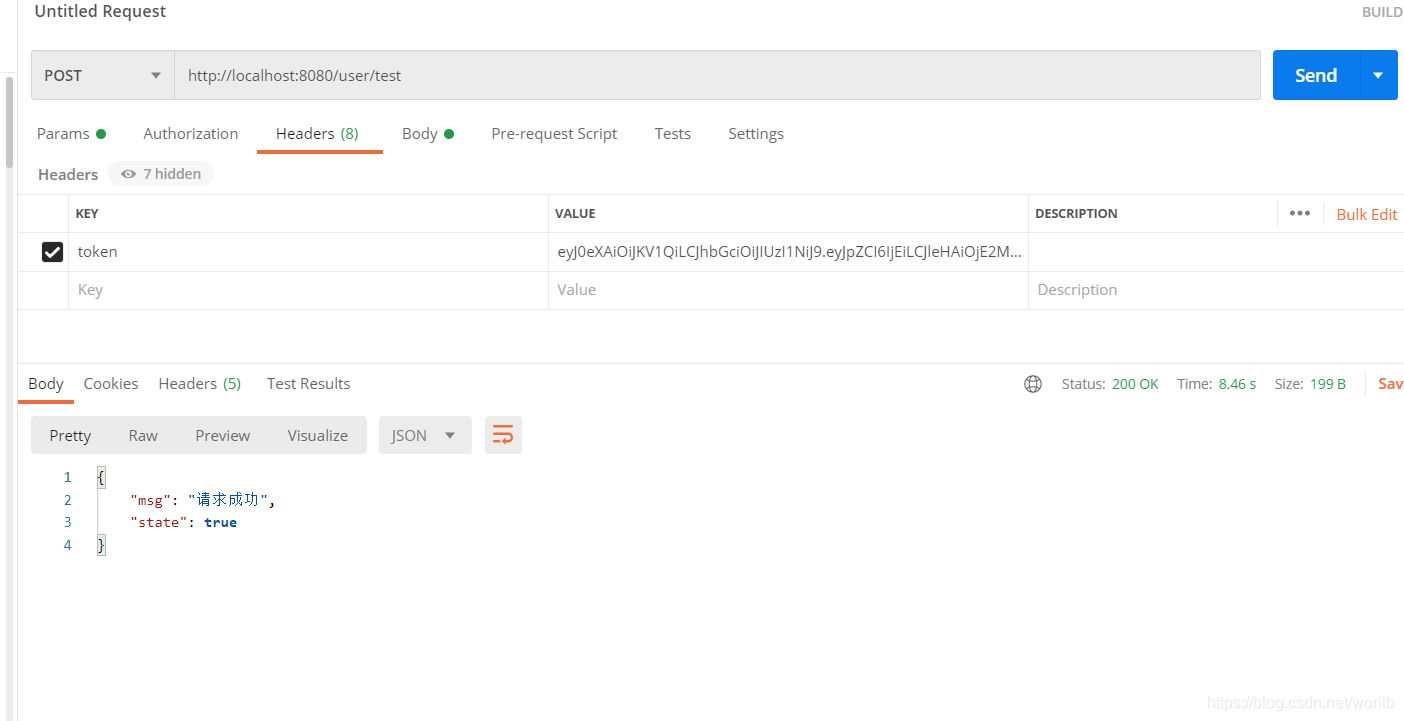Open the HTTP method POST dropdown
Image resolution: width=1404 pixels, height=721 pixels.
pyautogui.click(x=103, y=75)
